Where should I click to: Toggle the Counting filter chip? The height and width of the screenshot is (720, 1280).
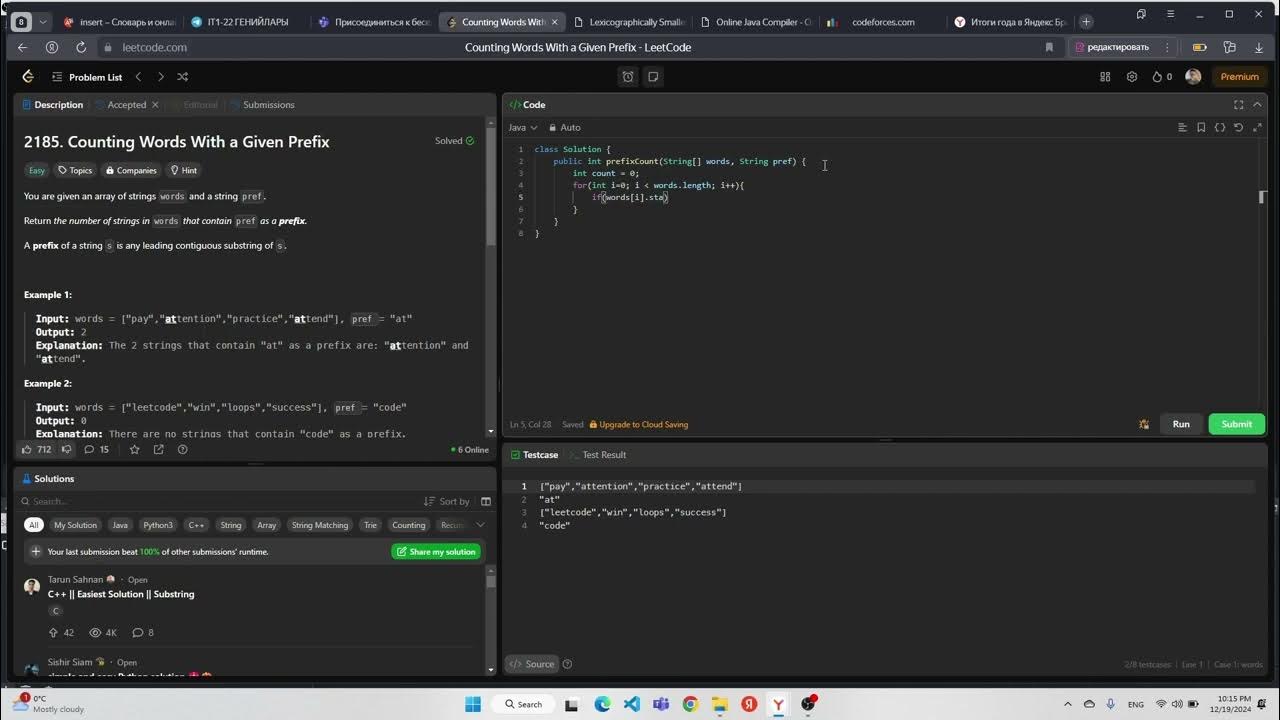(x=408, y=525)
